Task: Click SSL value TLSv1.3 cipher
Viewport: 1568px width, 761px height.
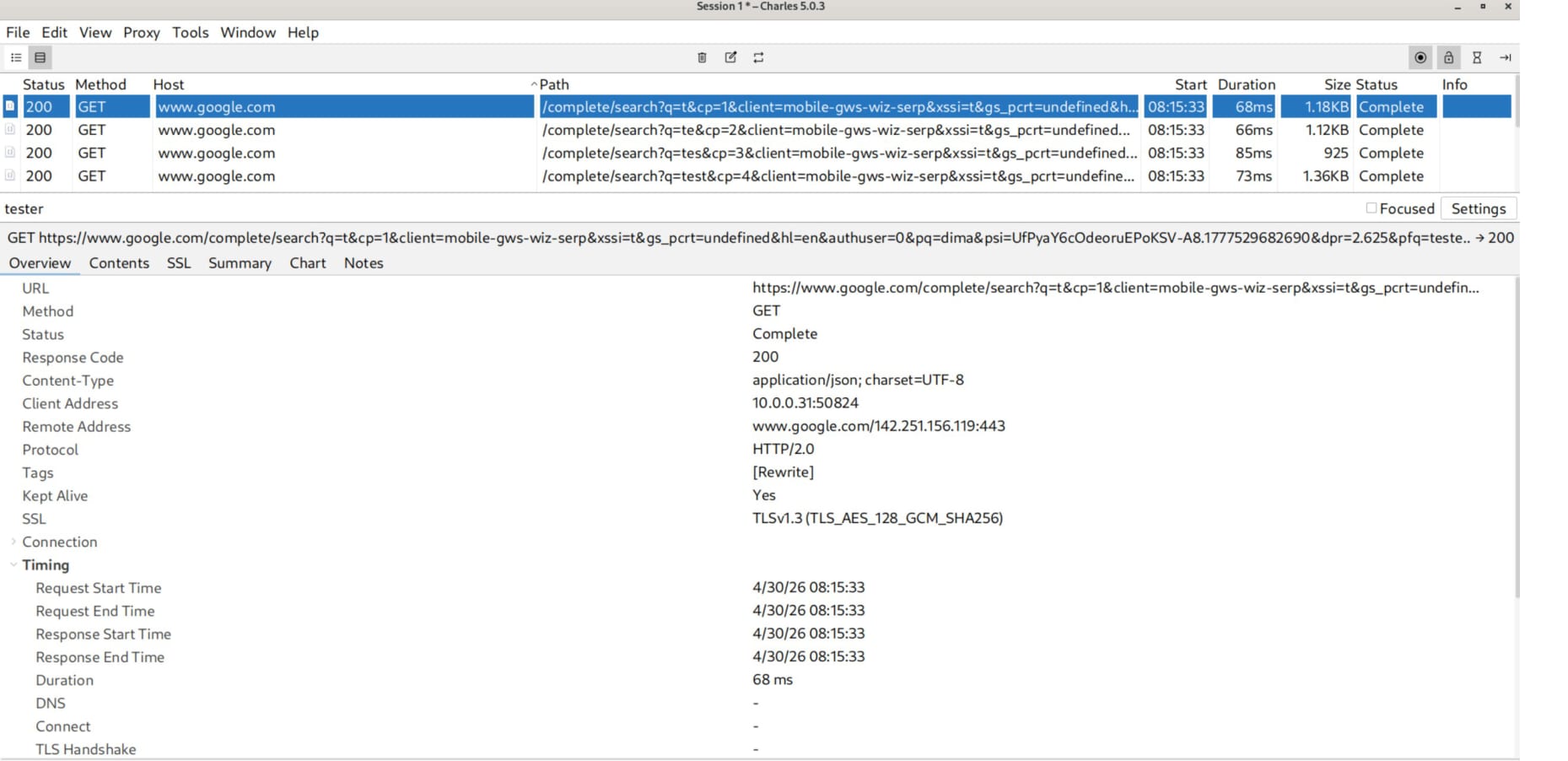Action: click(877, 518)
